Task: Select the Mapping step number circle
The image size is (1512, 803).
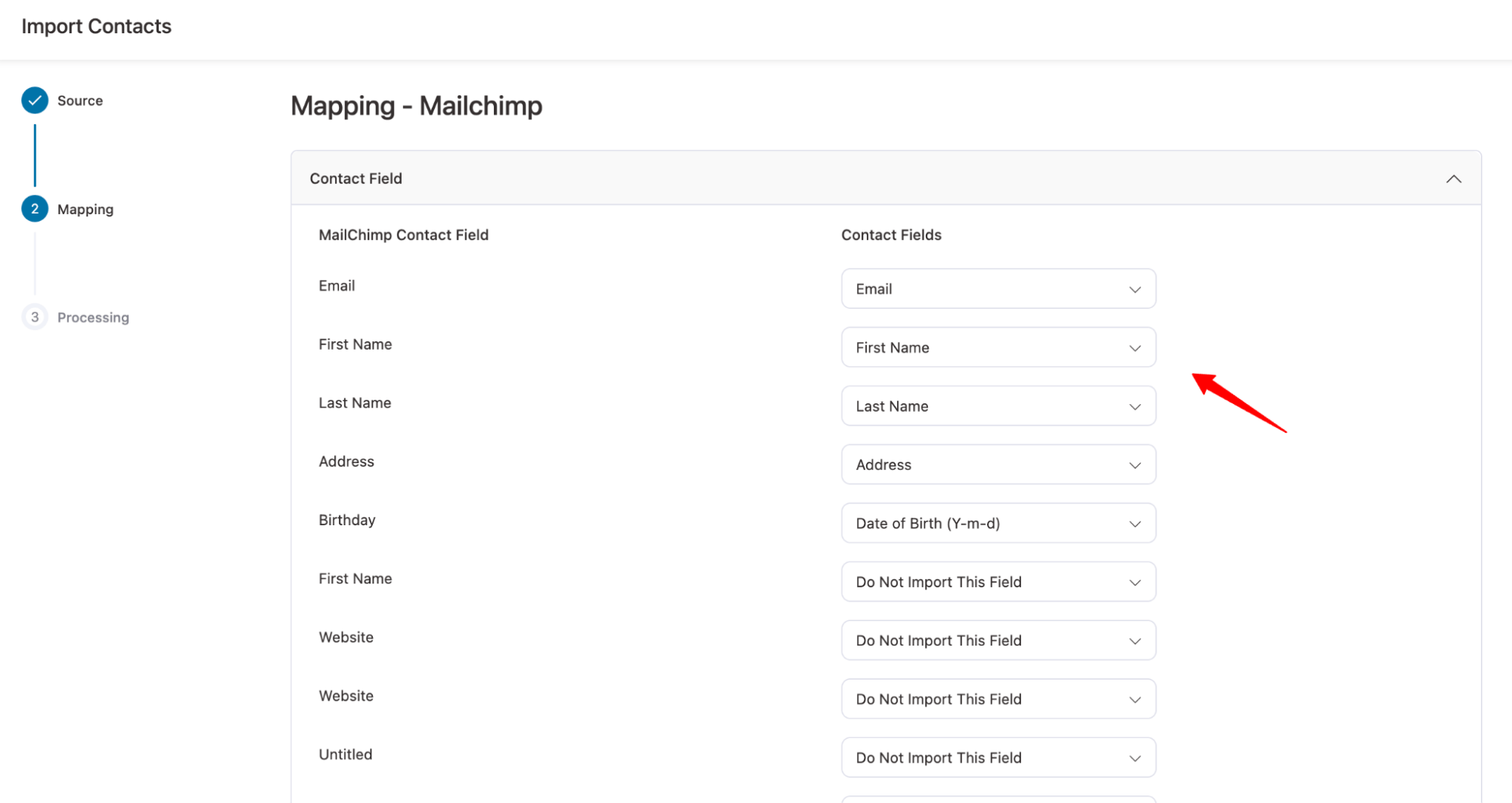Action: click(34, 209)
